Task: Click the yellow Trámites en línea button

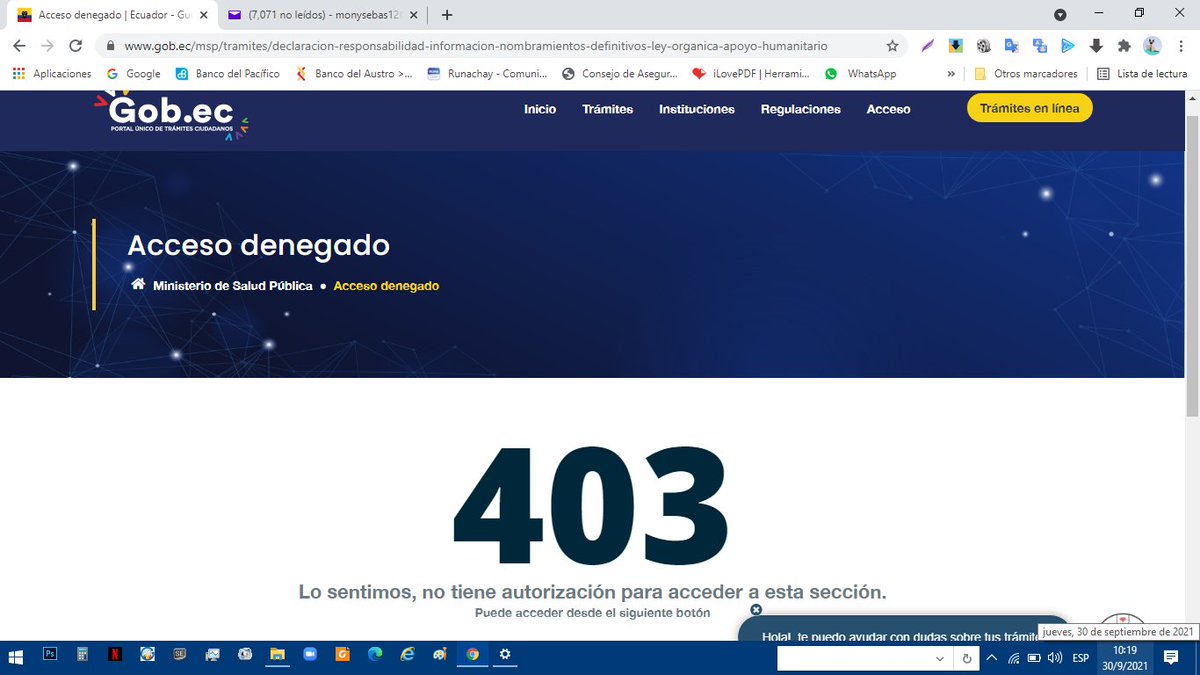Action: point(1030,108)
